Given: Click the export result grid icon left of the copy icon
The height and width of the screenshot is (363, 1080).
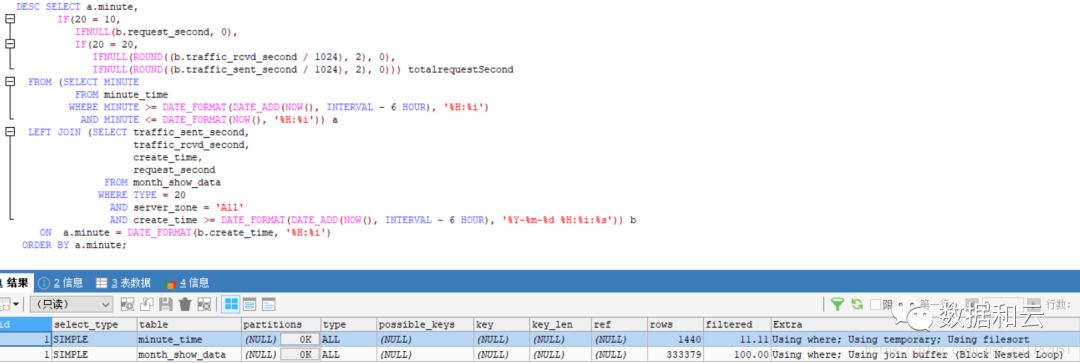Looking at the screenshot, I should 127,304.
